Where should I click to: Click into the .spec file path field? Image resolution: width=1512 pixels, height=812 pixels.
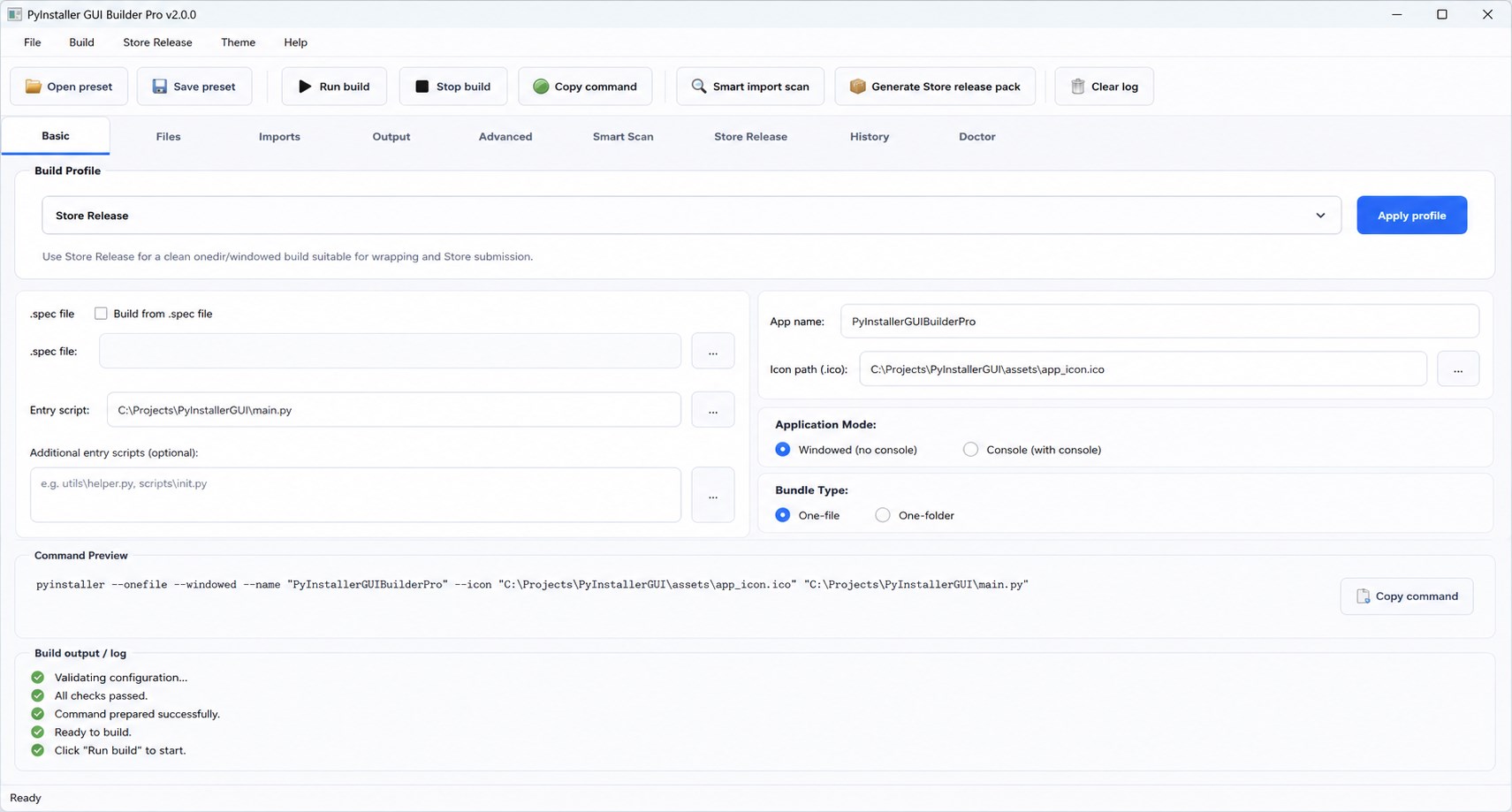pyautogui.click(x=390, y=352)
